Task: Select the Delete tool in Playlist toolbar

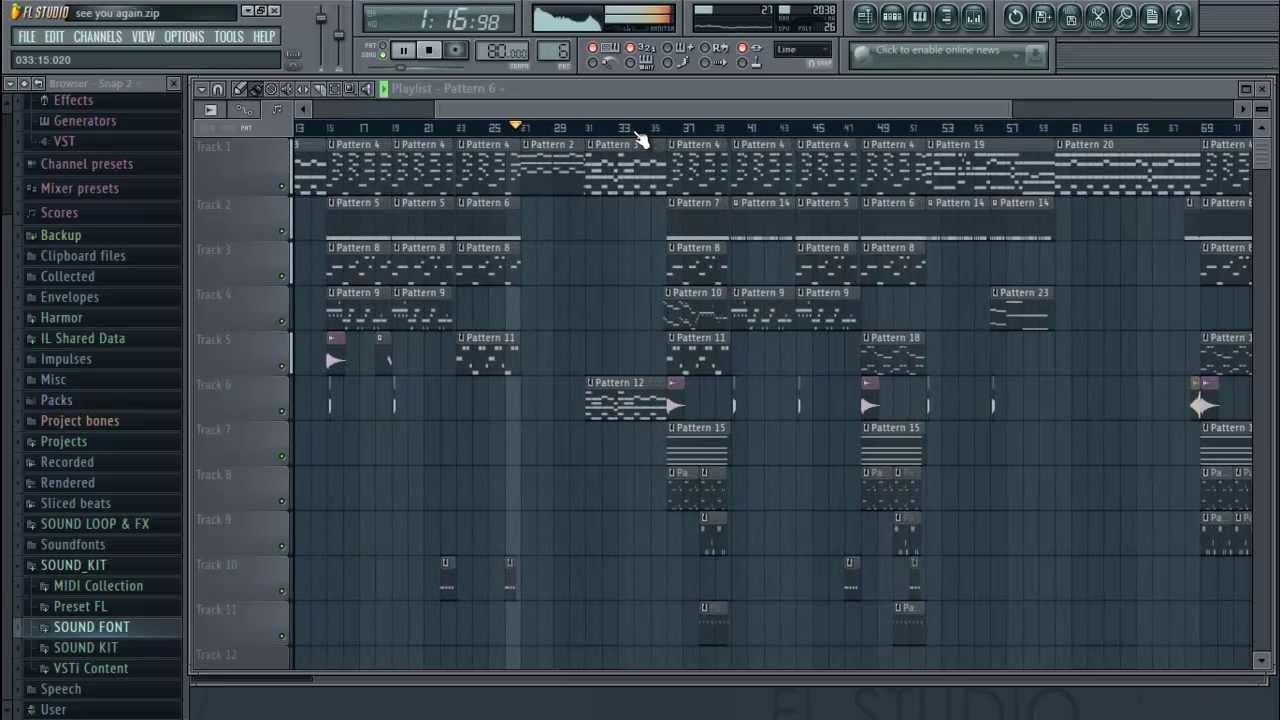Action: coord(271,89)
